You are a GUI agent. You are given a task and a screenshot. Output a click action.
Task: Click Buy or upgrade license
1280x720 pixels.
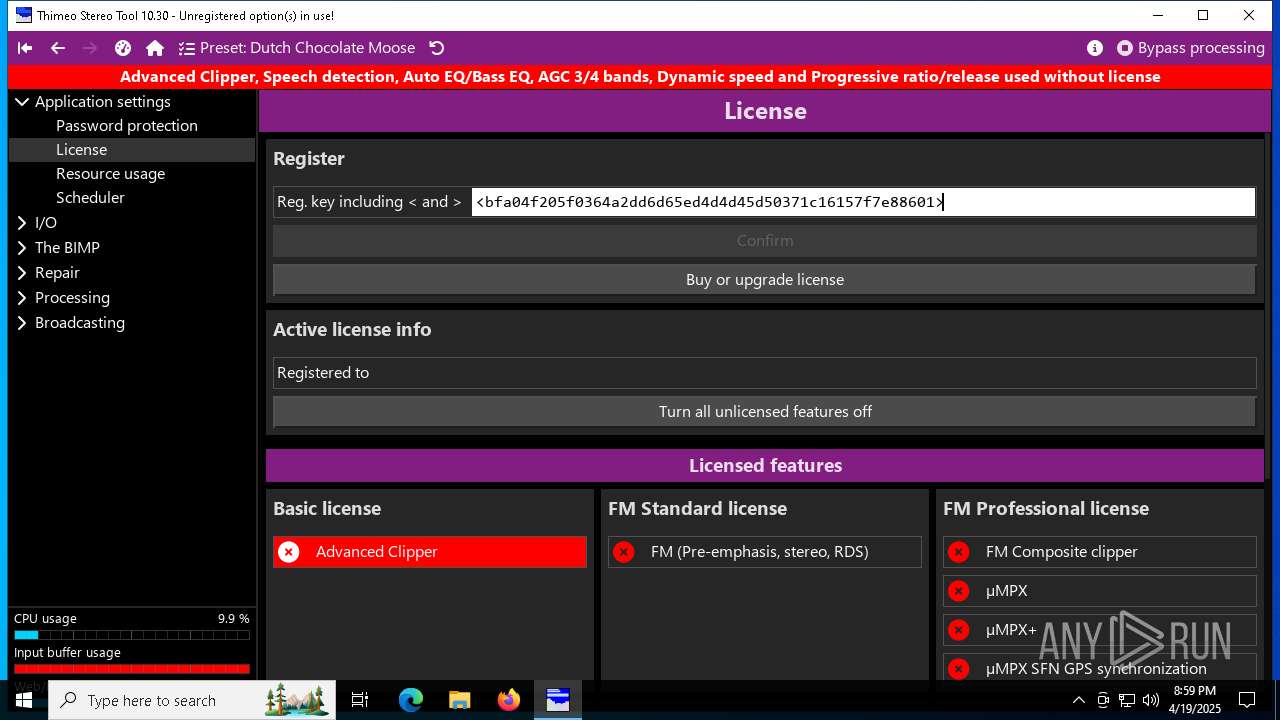tap(765, 280)
